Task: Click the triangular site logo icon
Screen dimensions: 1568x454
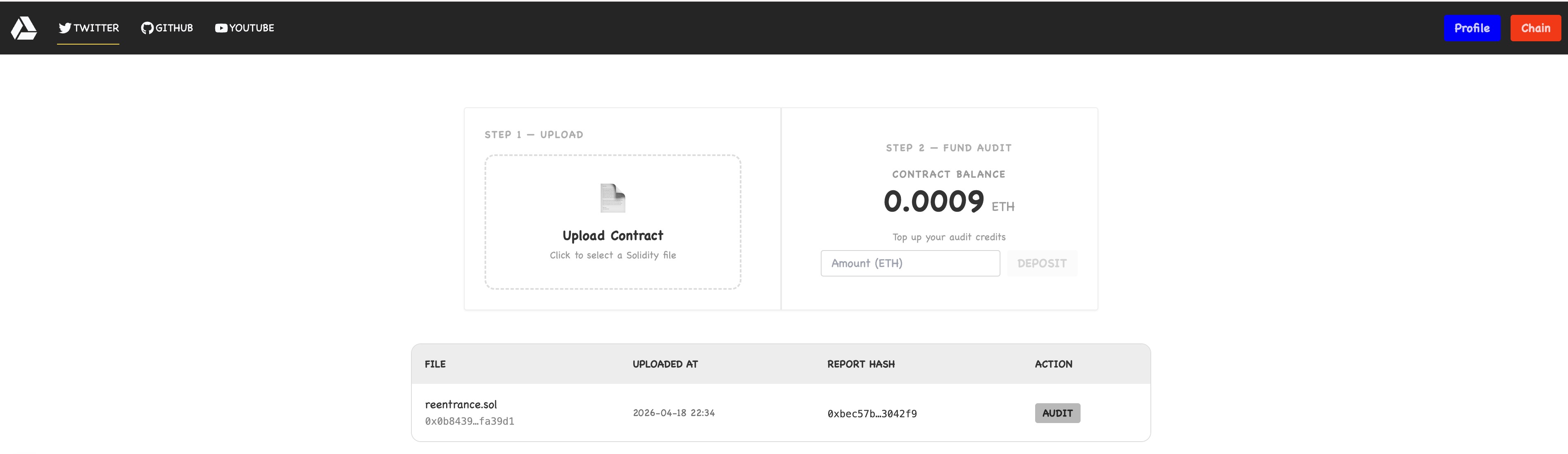Action: coord(24,28)
